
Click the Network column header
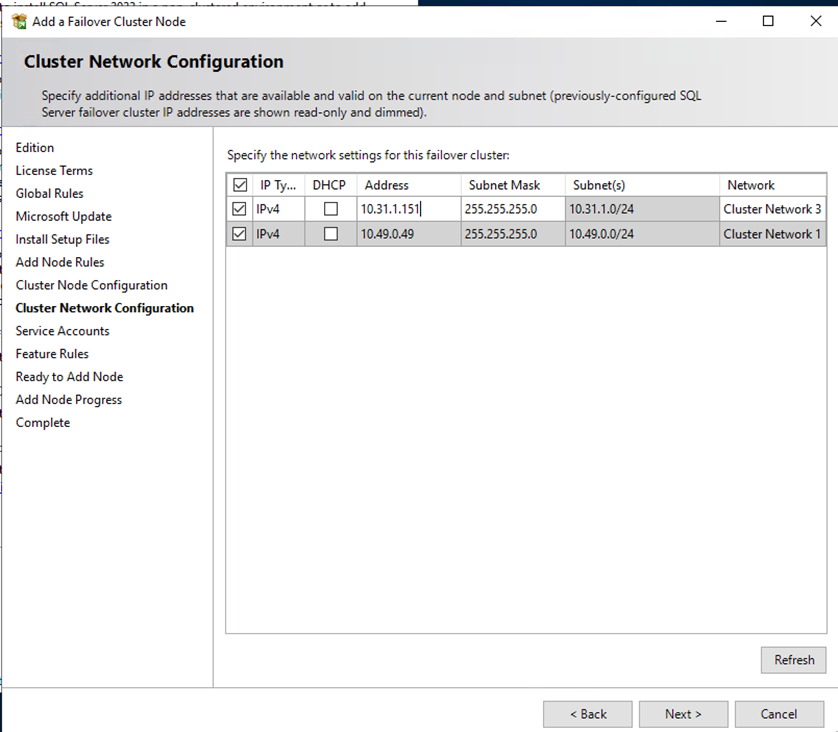pyautogui.click(x=751, y=185)
